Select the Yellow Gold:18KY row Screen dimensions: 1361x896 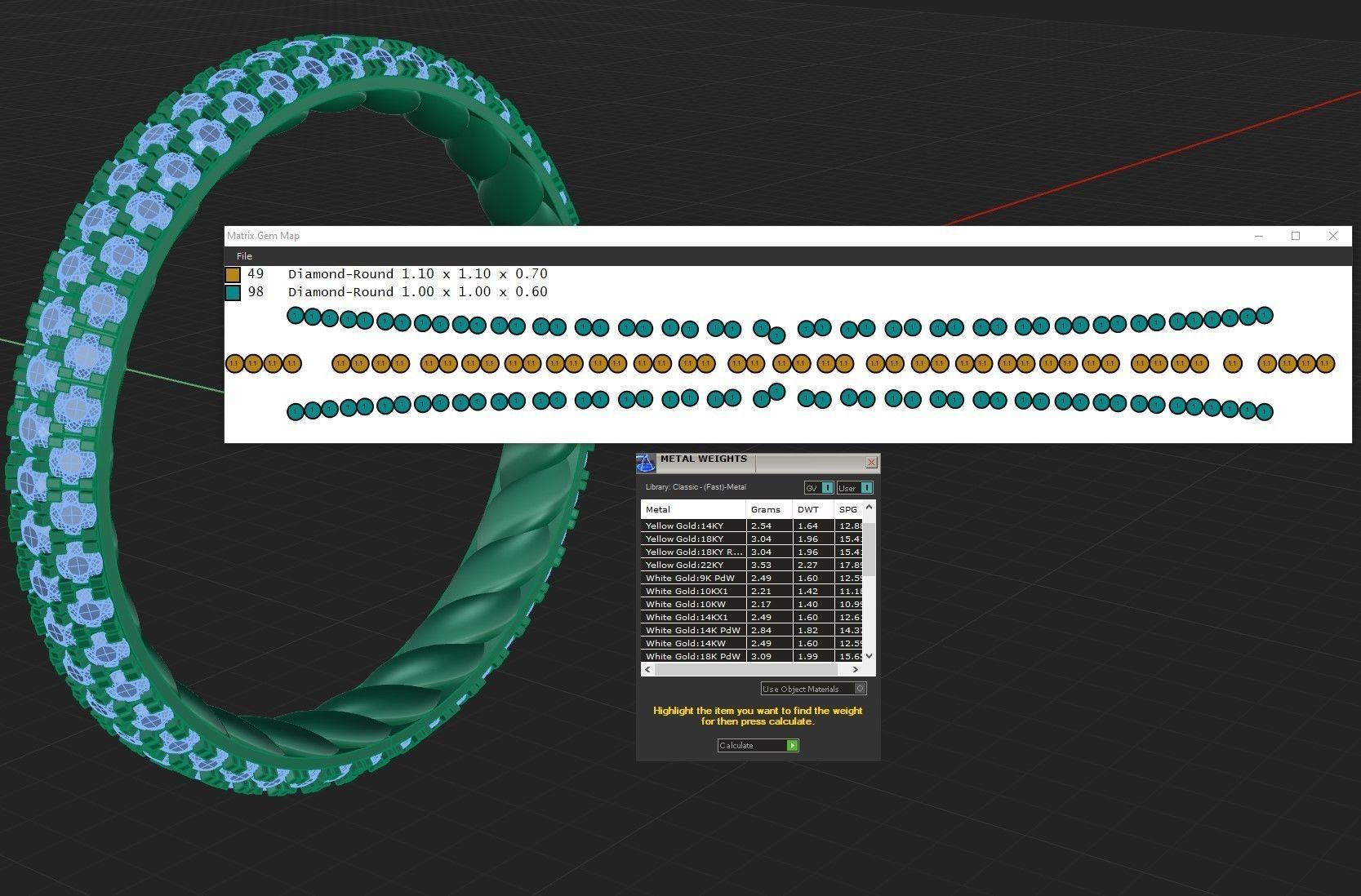pos(752,539)
